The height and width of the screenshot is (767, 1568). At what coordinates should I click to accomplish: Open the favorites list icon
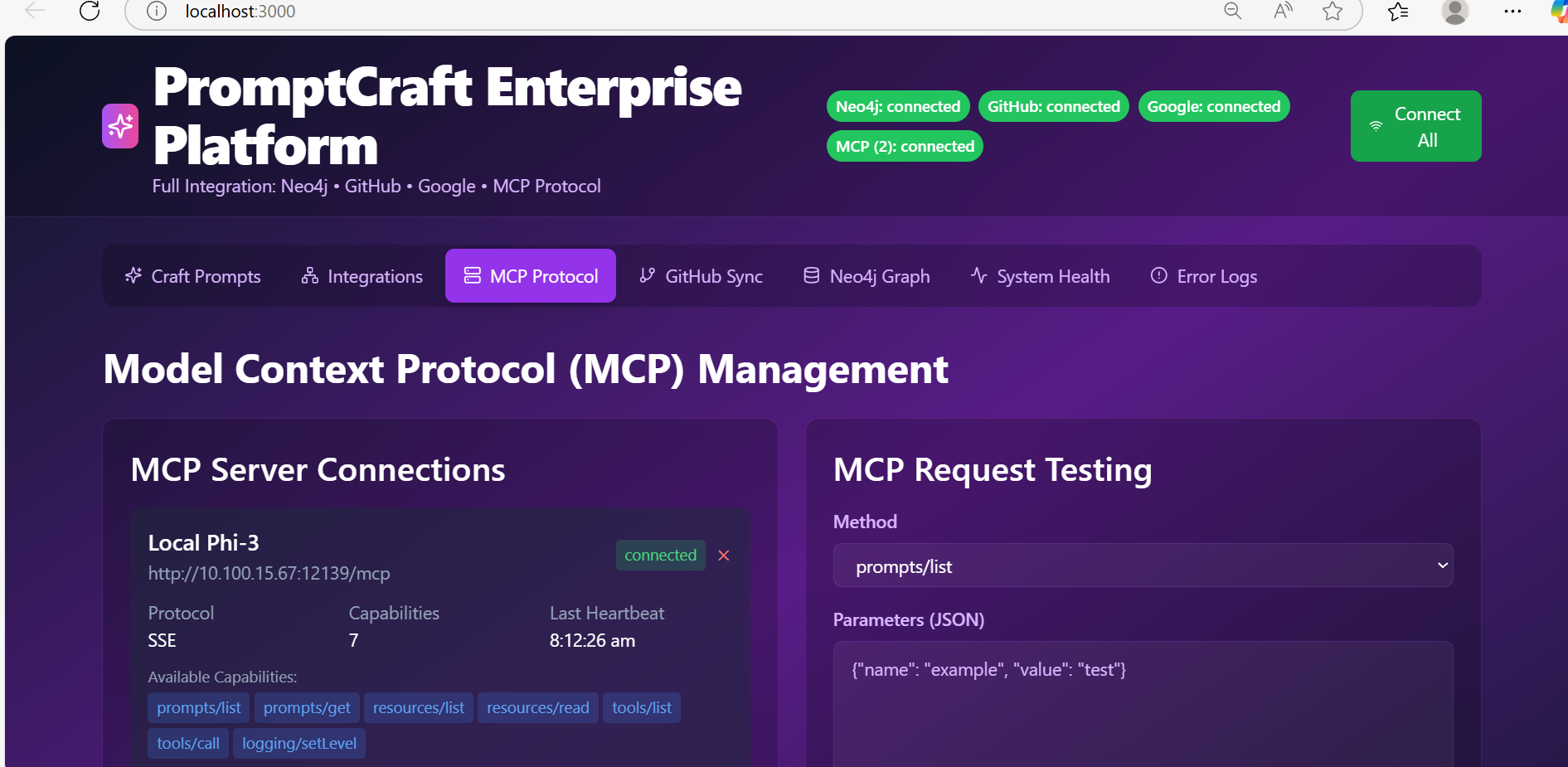1398,11
